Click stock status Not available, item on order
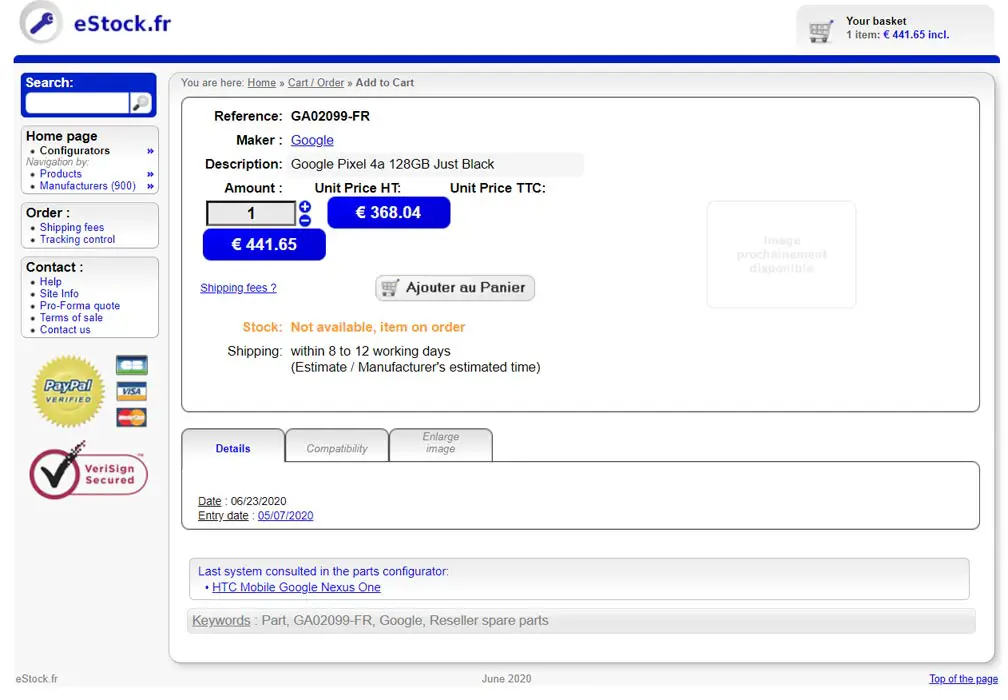 point(377,327)
